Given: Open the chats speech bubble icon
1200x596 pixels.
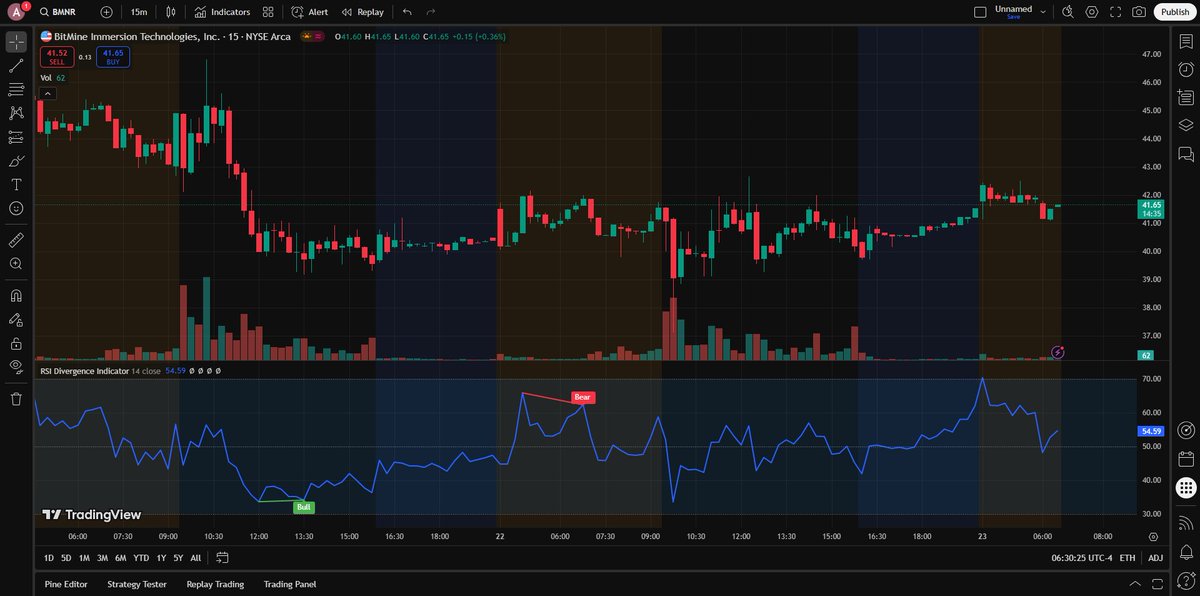Looking at the screenshot, I should tap(1186, 154).
